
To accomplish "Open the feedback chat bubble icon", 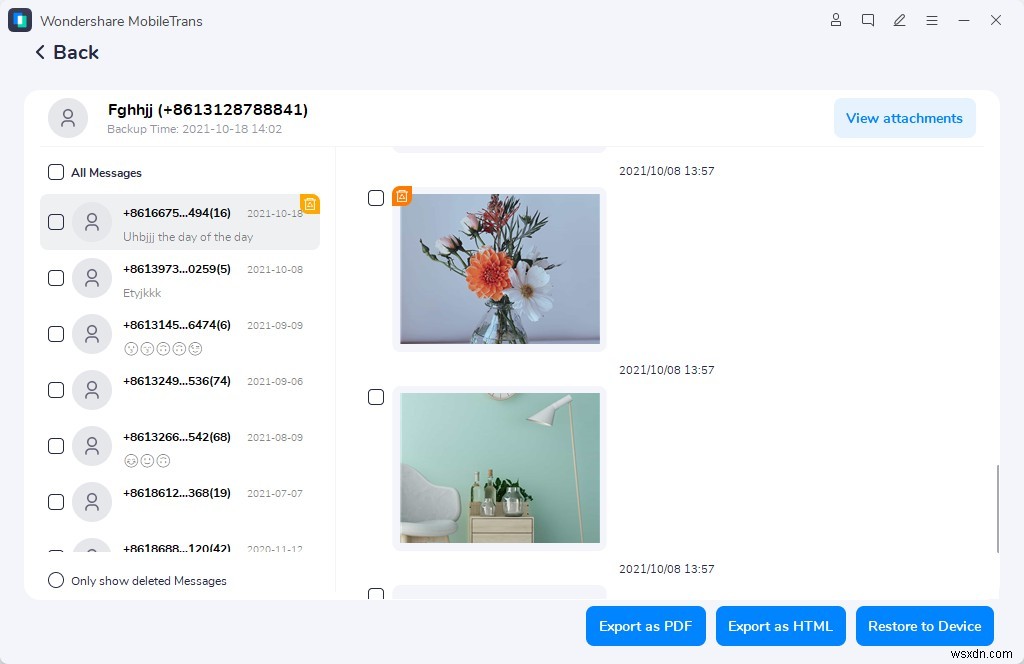I will [868, 20].
